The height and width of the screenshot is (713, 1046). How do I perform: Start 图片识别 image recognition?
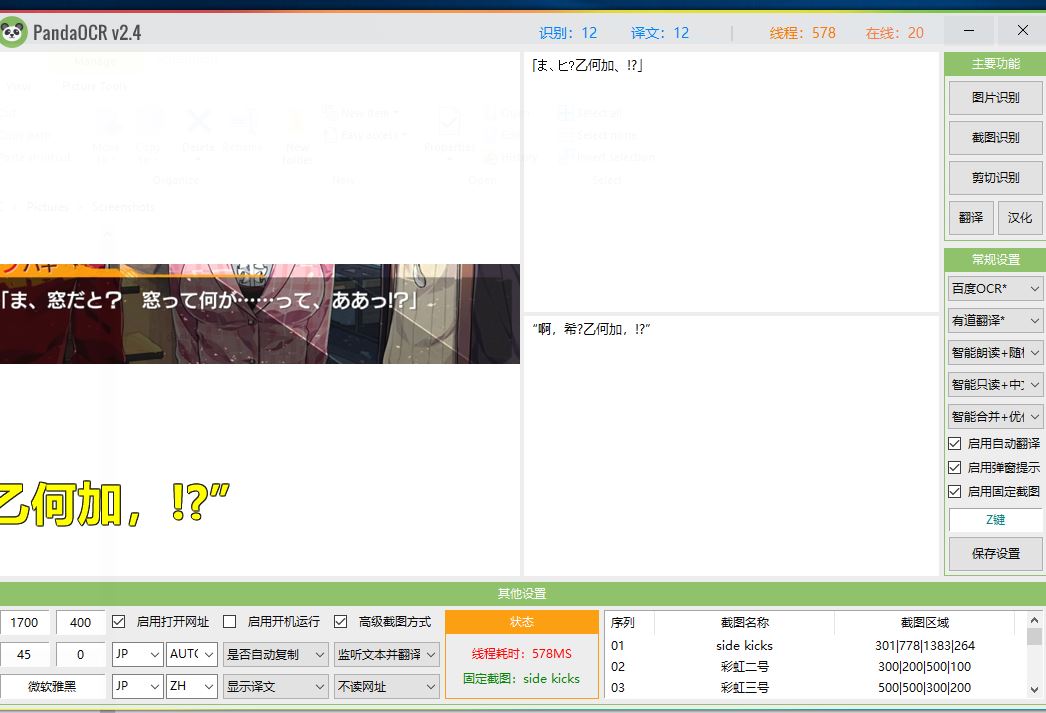[x=995, y=98]
